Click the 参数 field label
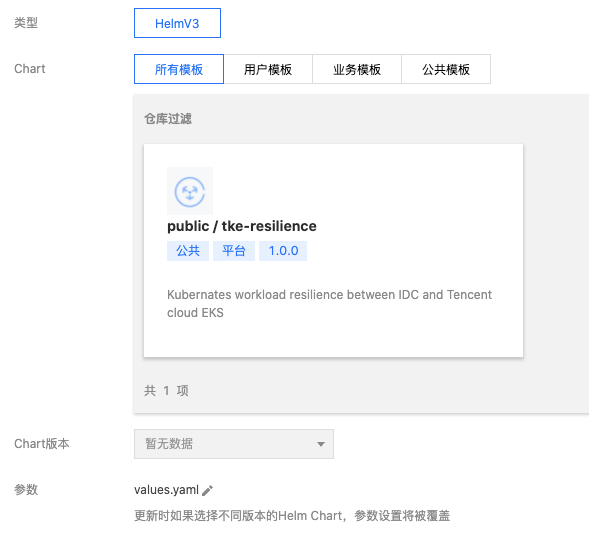Viewport: 589px width, 533px height. 26,489
